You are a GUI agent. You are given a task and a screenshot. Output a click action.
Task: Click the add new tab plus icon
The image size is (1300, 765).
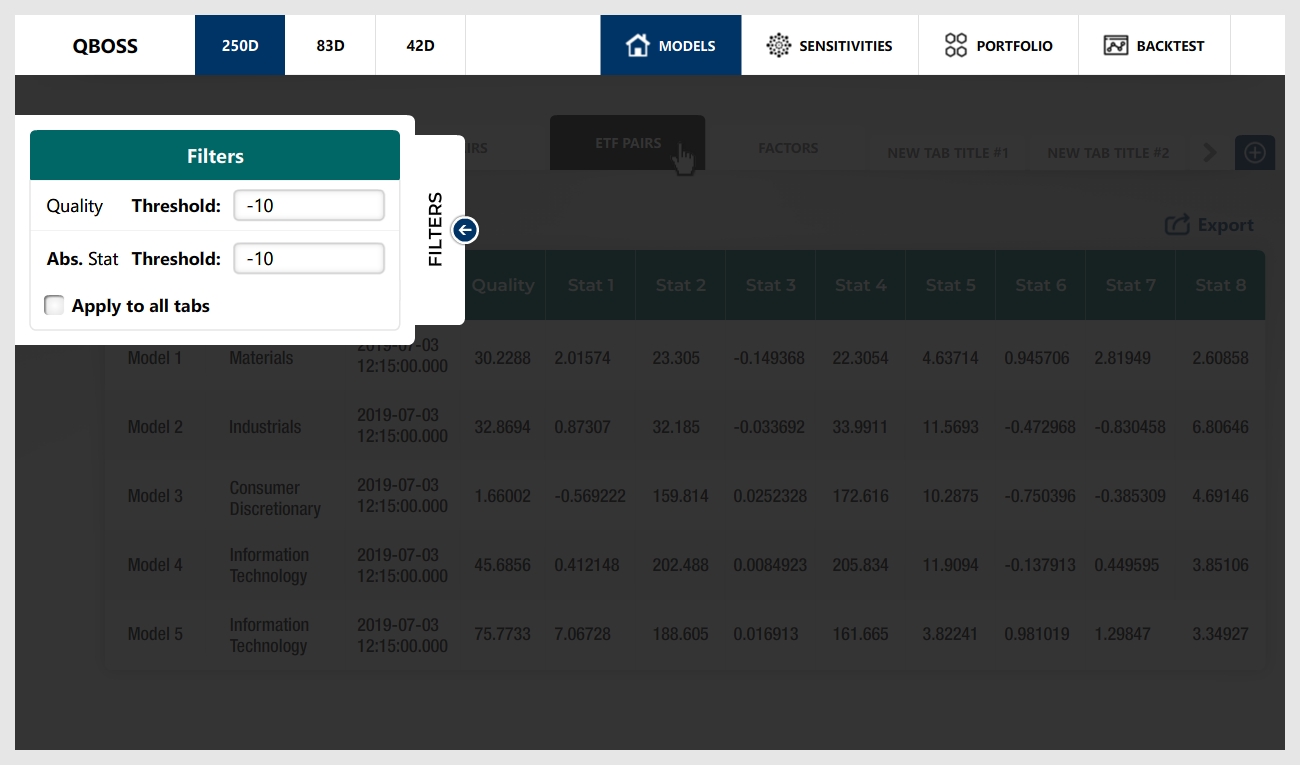(x=1255, y=153)
